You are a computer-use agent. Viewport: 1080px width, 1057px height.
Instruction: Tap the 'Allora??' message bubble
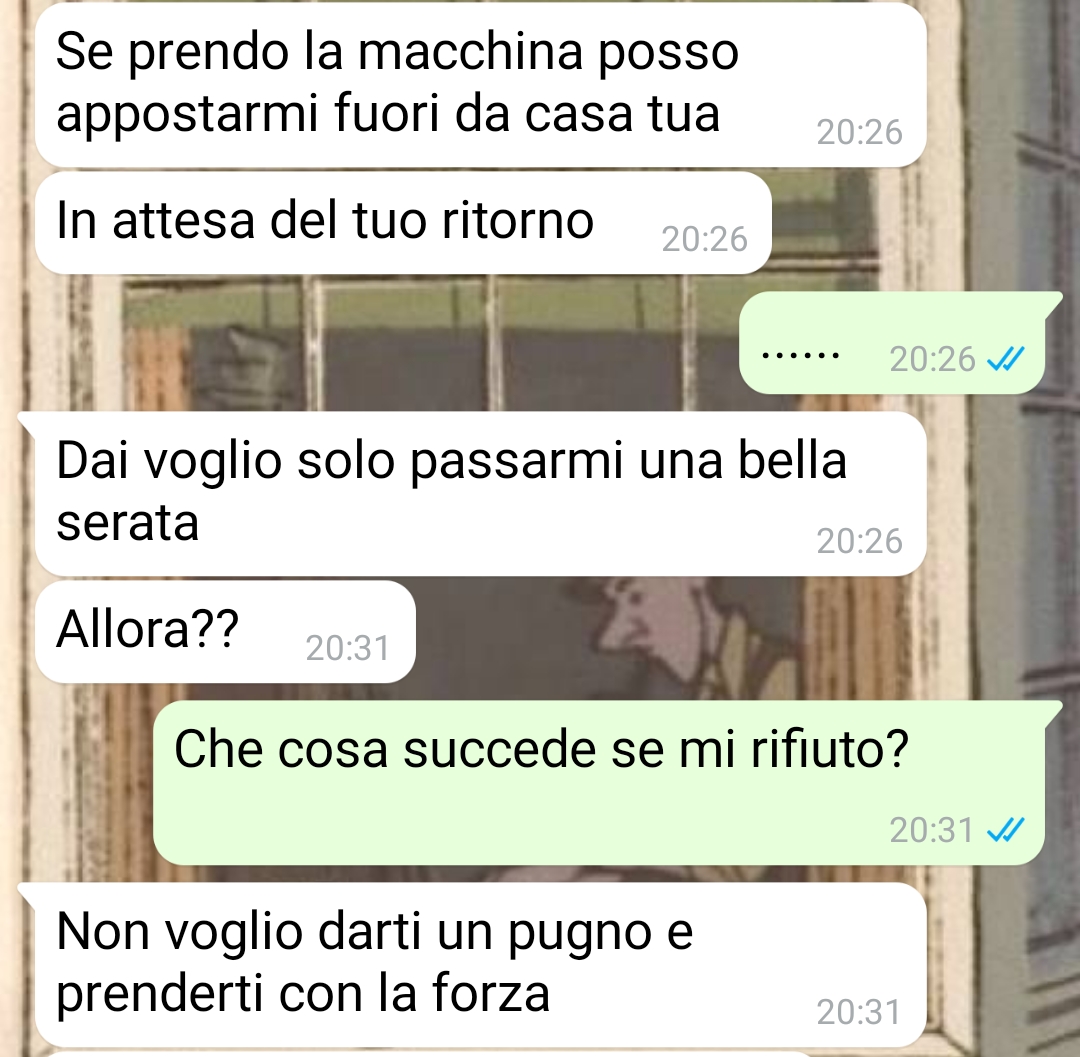tap(225, 631)
